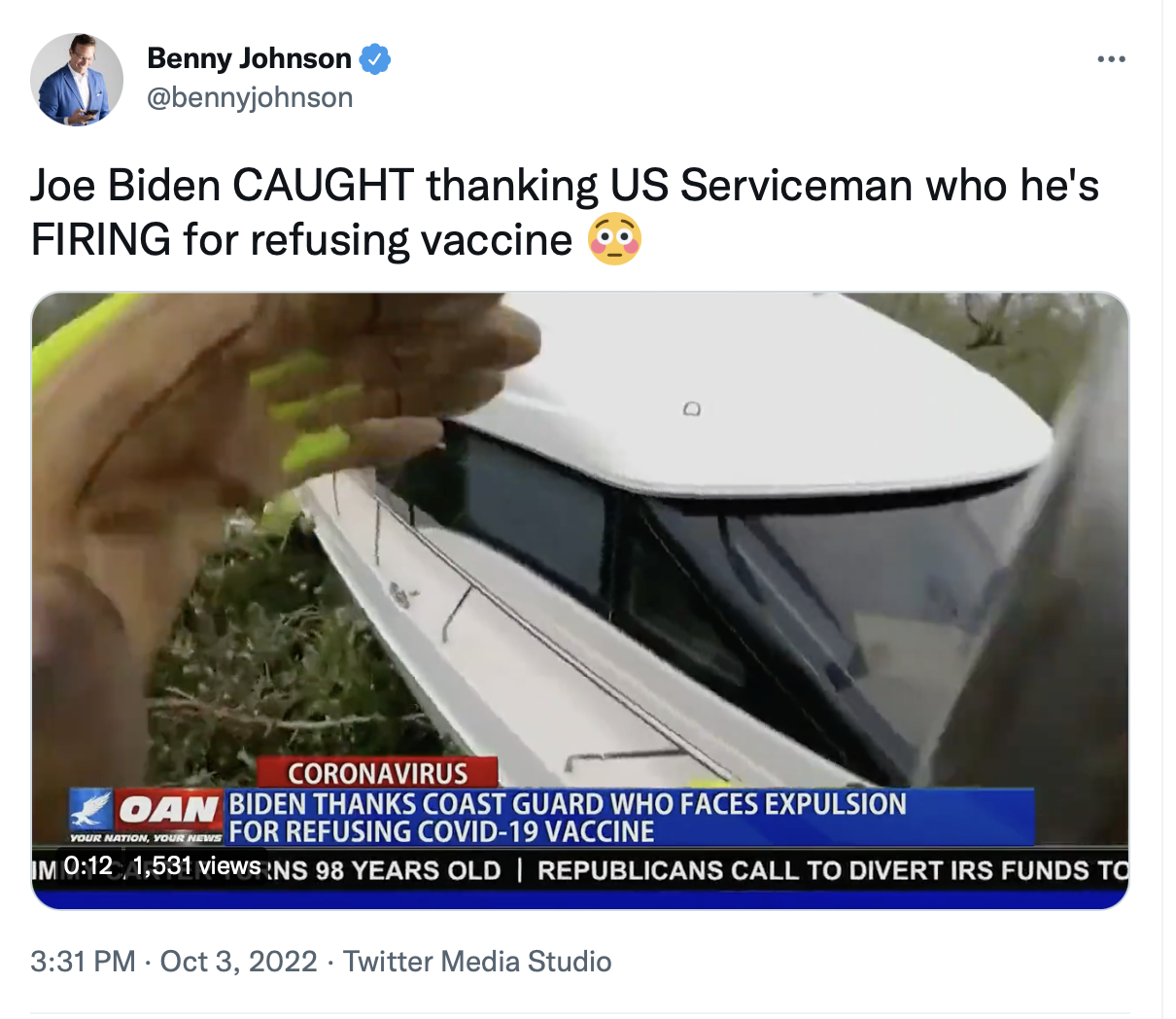Click the 1,531 views counter

(x=196, y=865)
